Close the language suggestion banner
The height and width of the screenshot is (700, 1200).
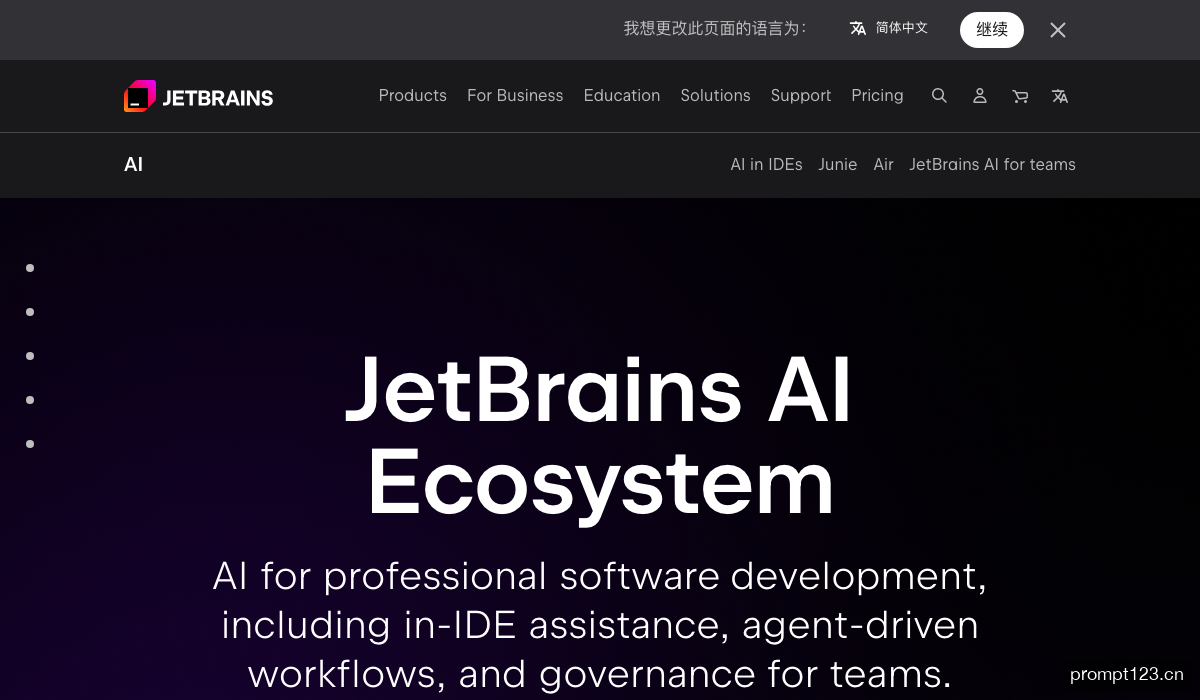point(1058,30)
